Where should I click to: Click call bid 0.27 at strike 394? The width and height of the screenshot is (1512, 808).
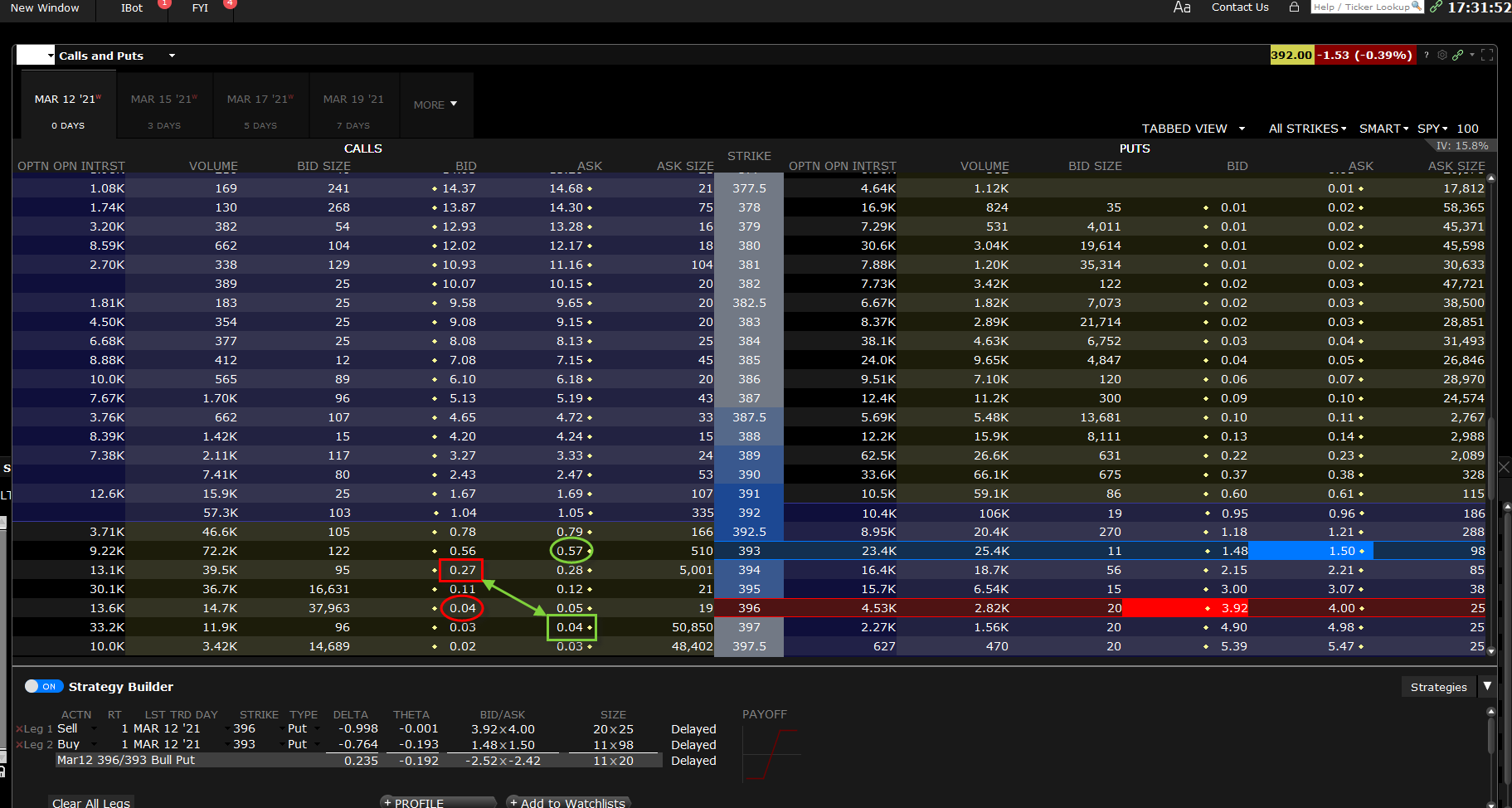462,570
